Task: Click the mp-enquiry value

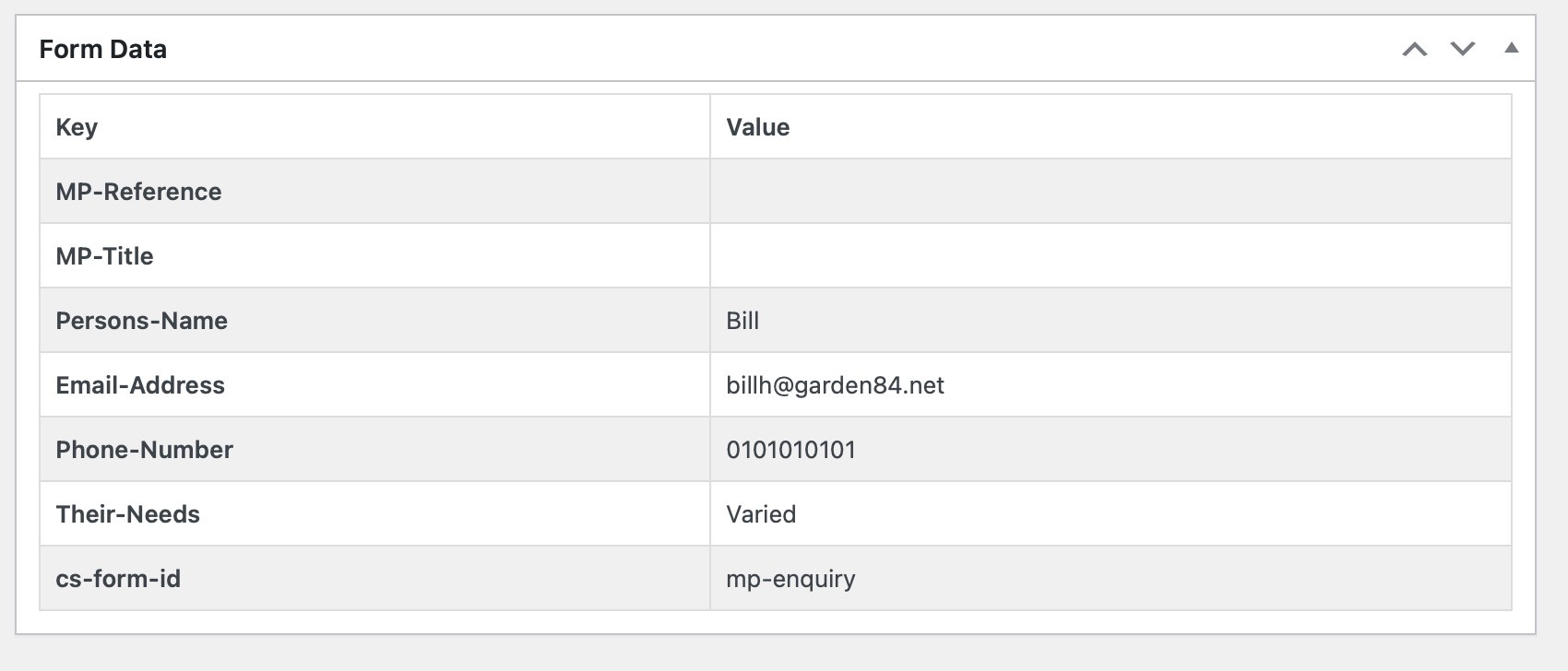Action: click(790, 579)
